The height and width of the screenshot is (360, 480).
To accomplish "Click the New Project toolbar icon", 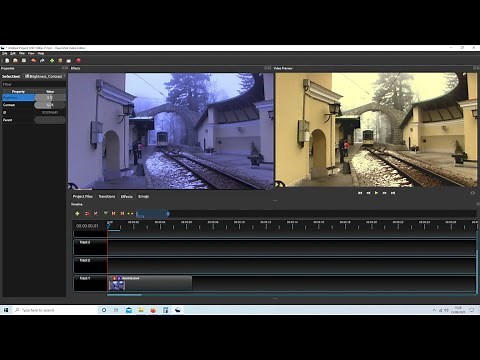I will [7, 60].
